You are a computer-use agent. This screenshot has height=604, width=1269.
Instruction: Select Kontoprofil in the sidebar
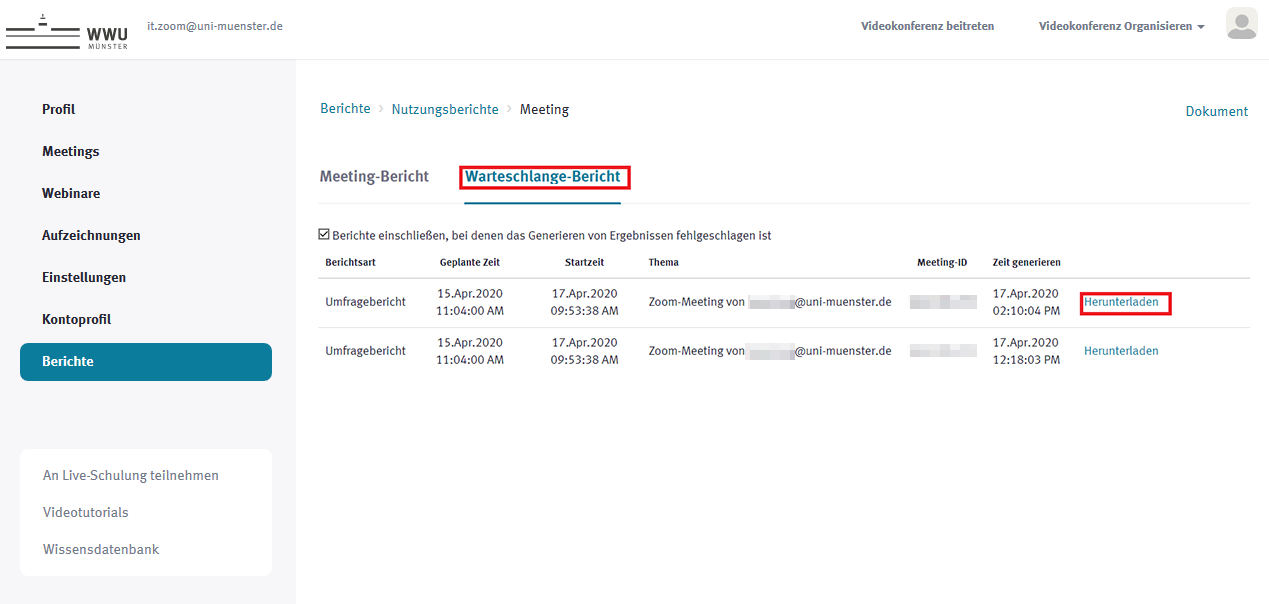(76, 320)
